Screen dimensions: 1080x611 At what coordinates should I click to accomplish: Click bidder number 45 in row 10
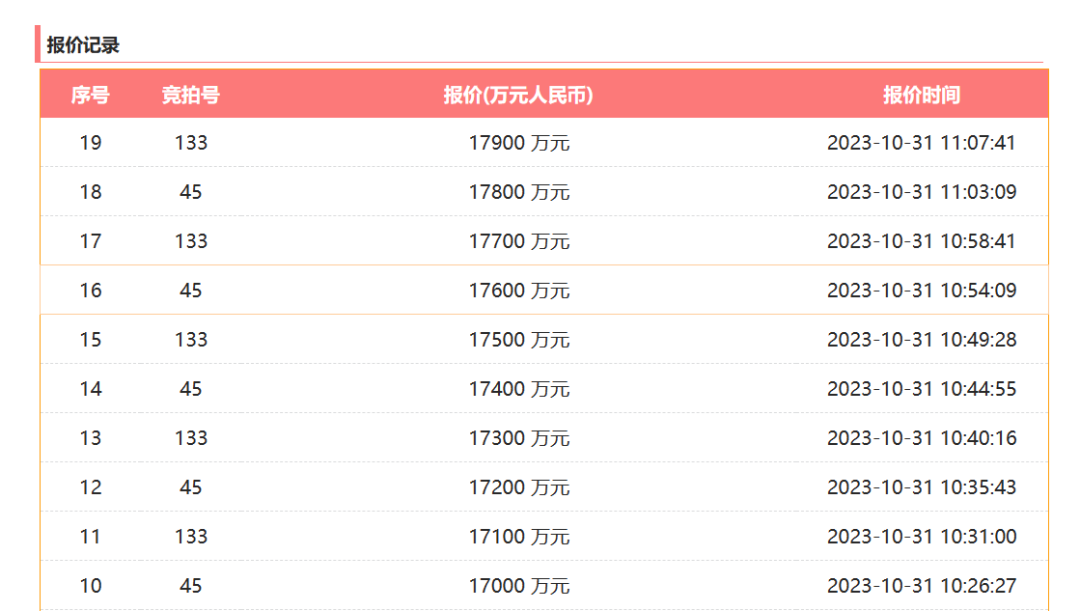(x=191, y=585)
